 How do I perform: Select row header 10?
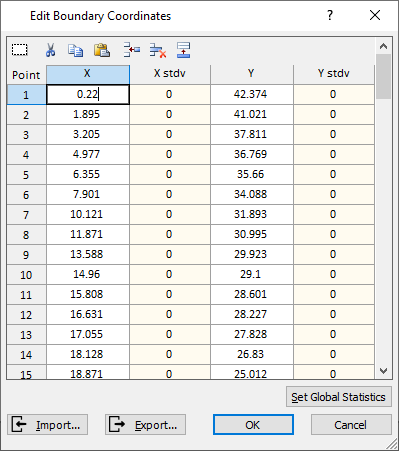[26, 275]
